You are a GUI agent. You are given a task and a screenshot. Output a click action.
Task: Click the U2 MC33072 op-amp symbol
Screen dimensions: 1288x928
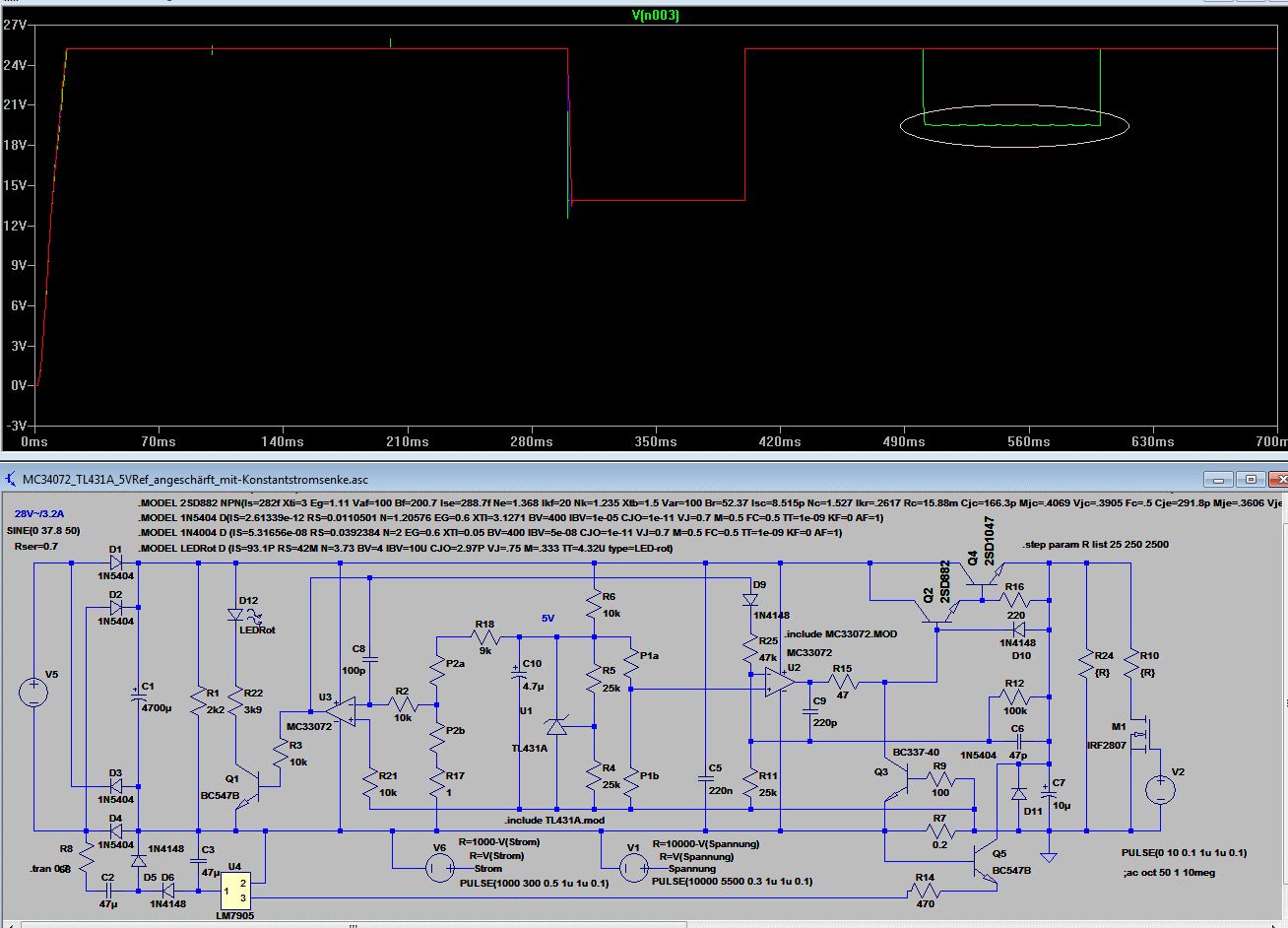click(778, 682)
